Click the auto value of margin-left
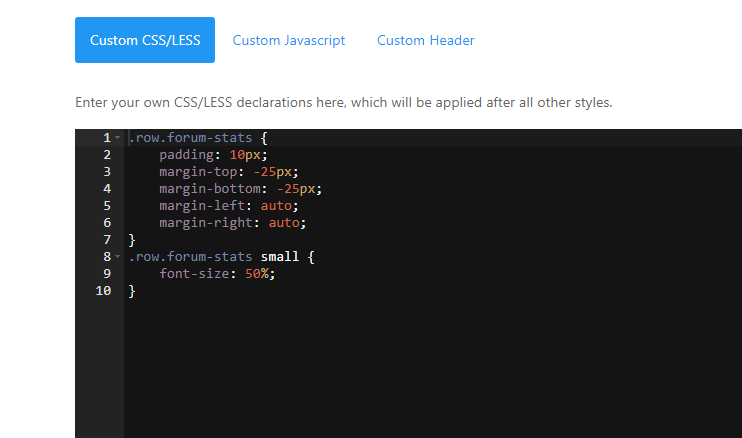Image resolution: width=742 pixels, height=438 pixels. (279, 205)
